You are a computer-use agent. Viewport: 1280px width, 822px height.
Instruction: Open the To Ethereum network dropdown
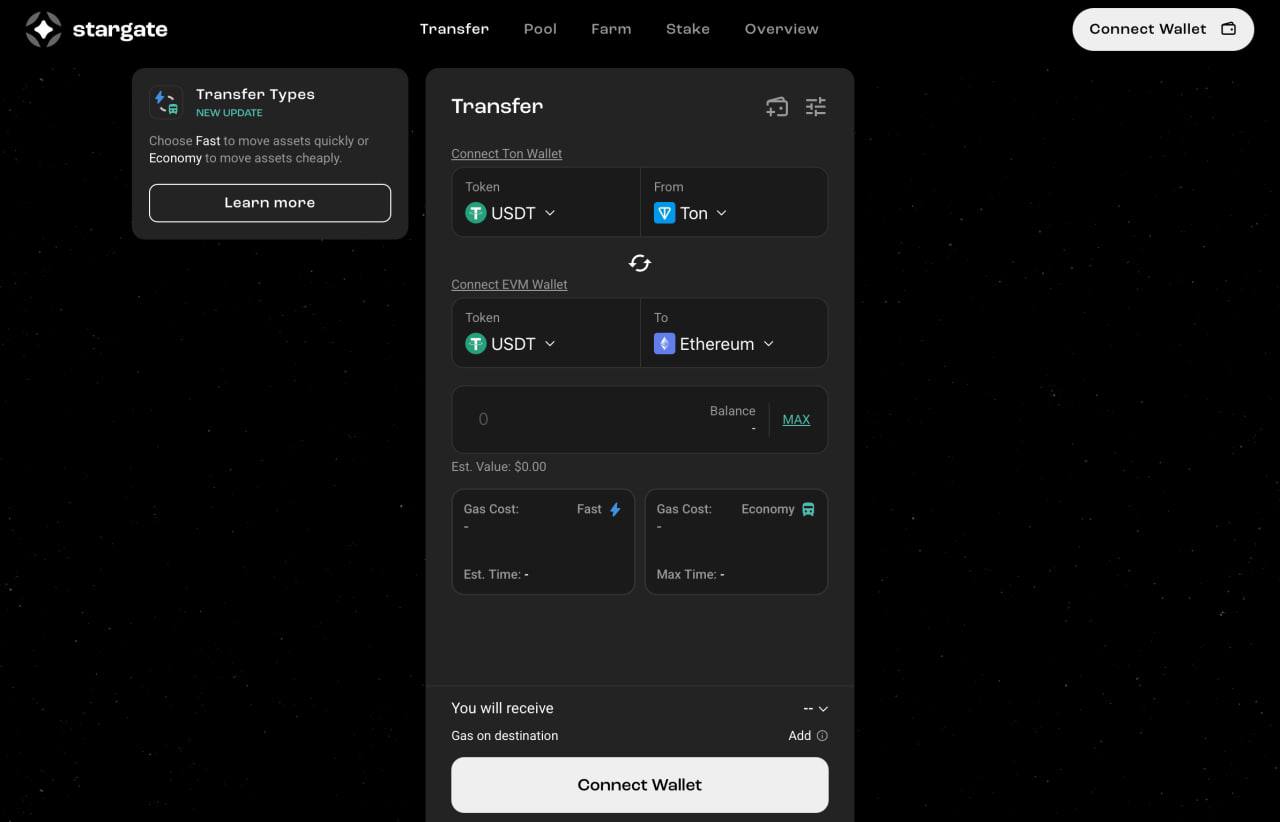[x=734, y=333]
